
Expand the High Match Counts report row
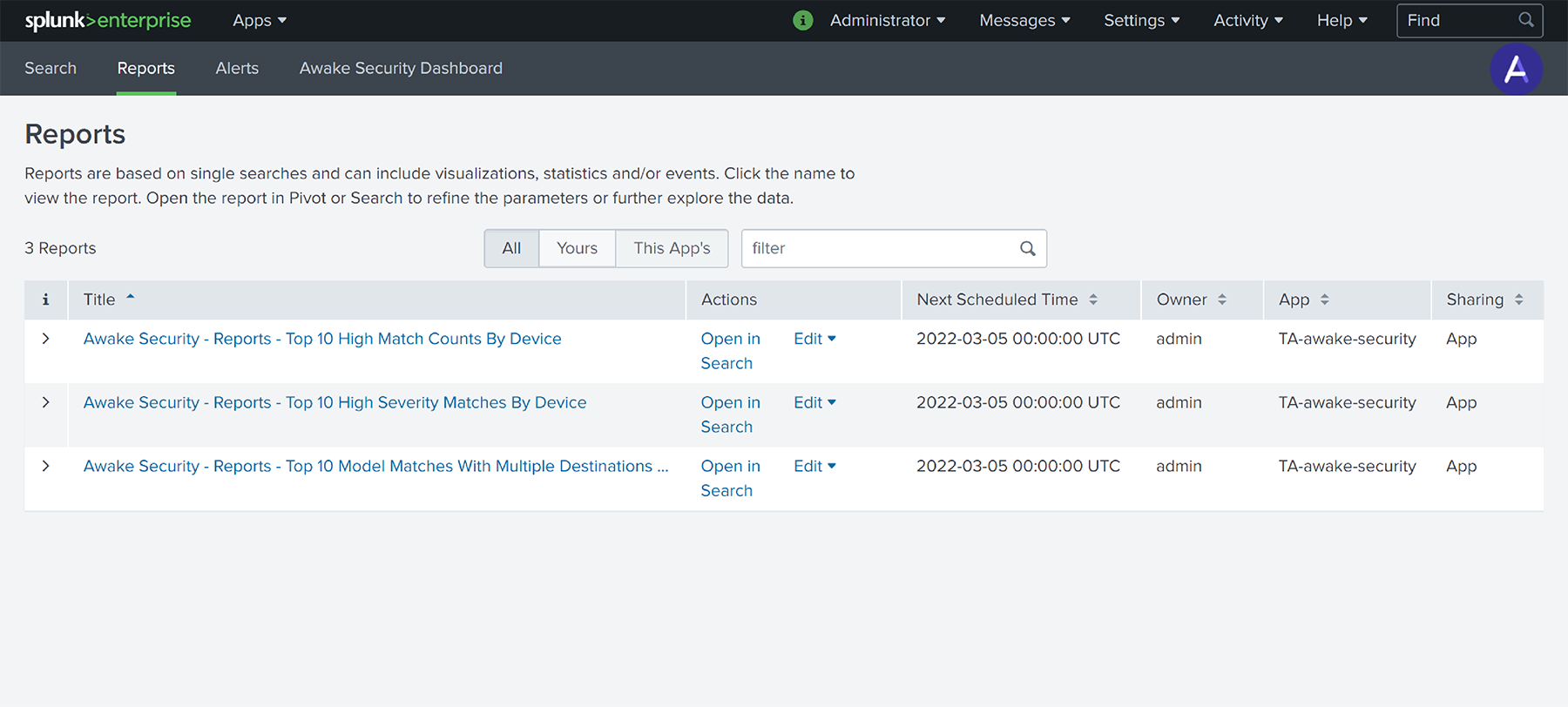[x=45, y=339]
